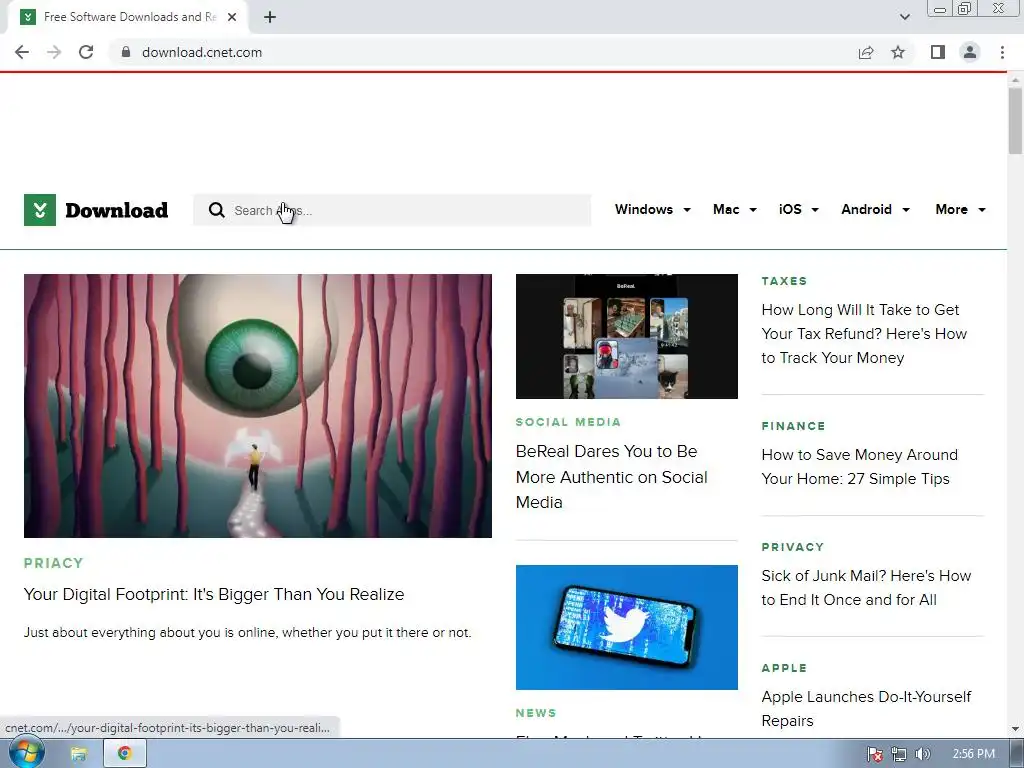Click the scrollbar up arrow

(x=1015, y=80)
